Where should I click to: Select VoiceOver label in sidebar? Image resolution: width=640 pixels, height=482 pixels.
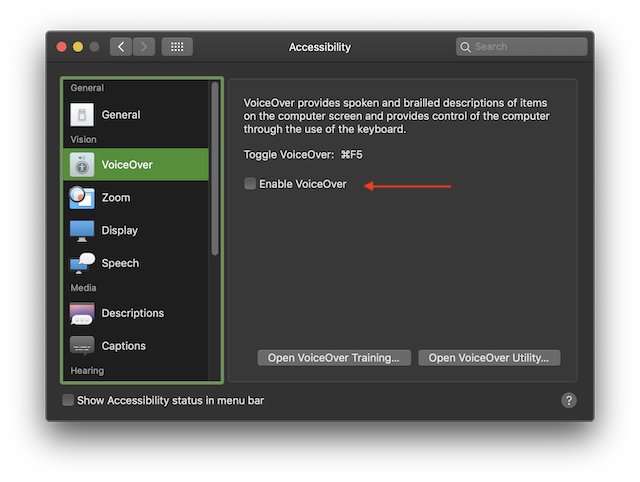pos(127,164)
